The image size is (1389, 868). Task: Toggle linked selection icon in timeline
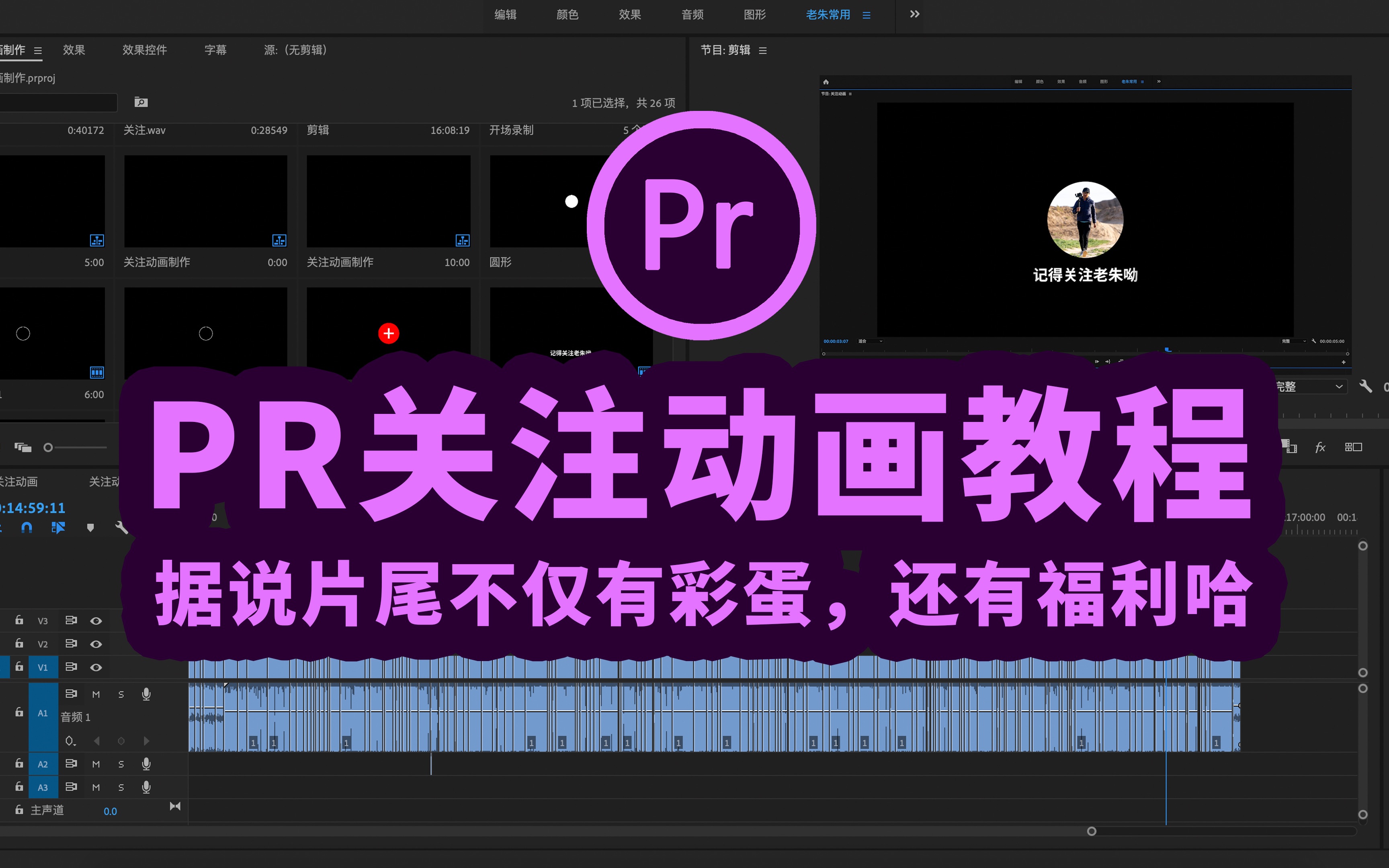tap(58, 528)
